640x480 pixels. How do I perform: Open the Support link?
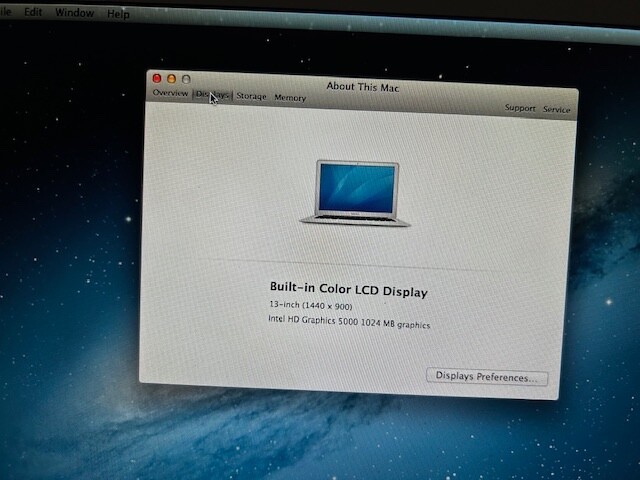[x=520, y=108]
